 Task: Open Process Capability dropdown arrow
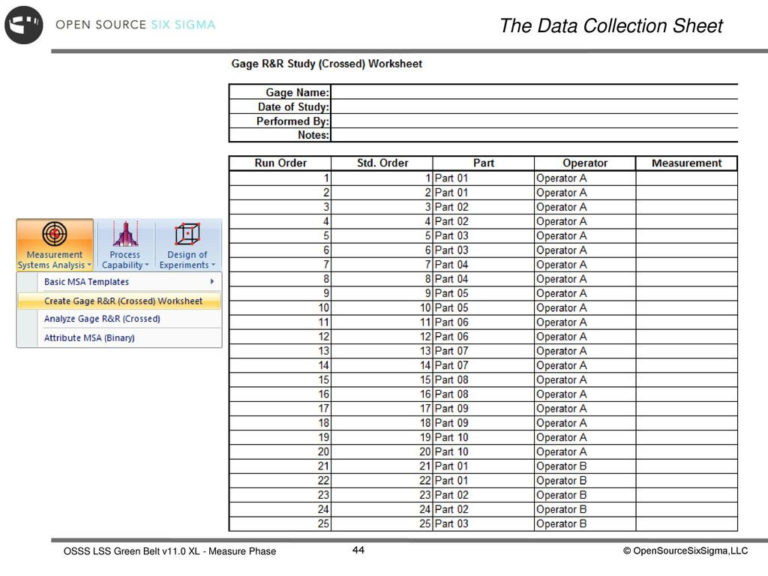point(146,265)
